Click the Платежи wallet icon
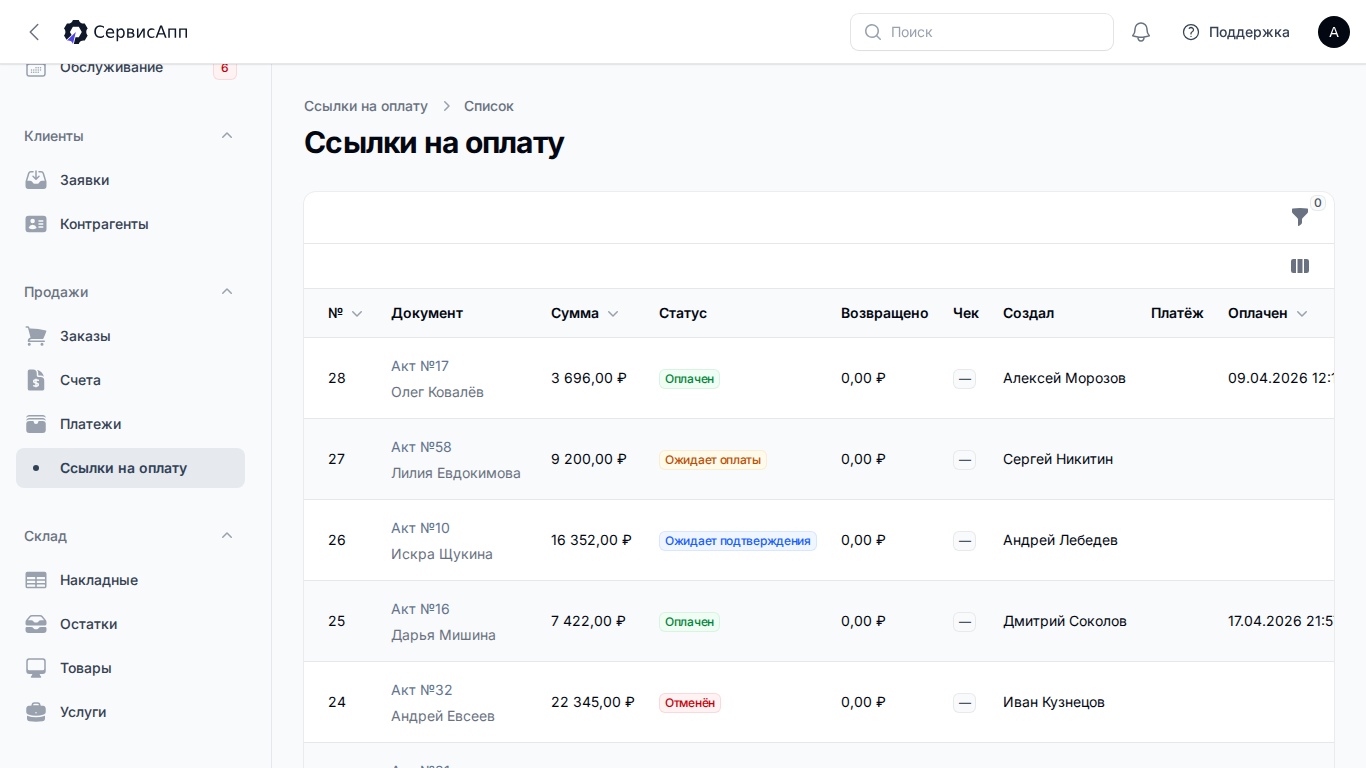This screenshot has width=1366, height=768. click(36, 424)
